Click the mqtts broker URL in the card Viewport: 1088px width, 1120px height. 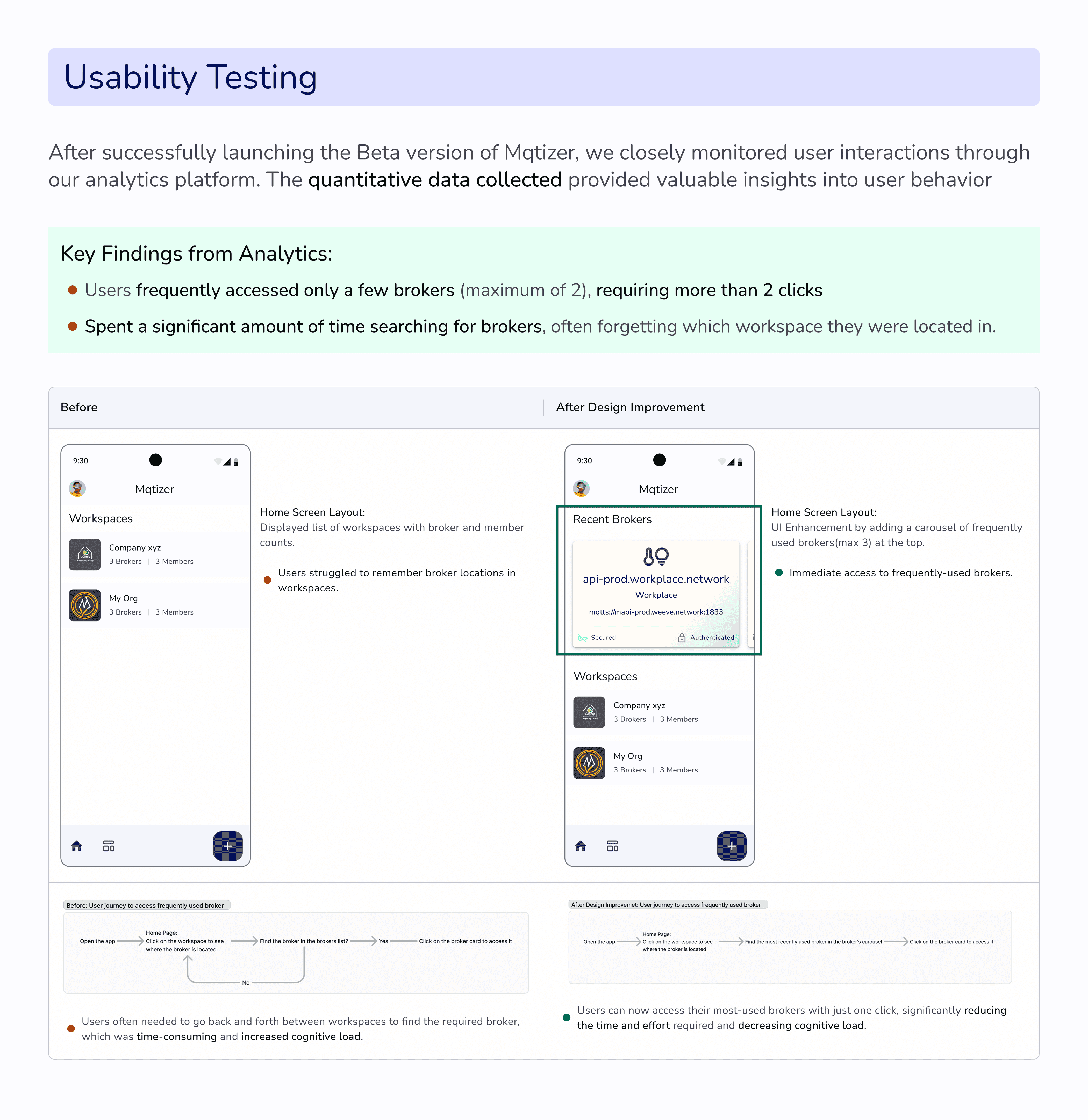click(656, 612)
